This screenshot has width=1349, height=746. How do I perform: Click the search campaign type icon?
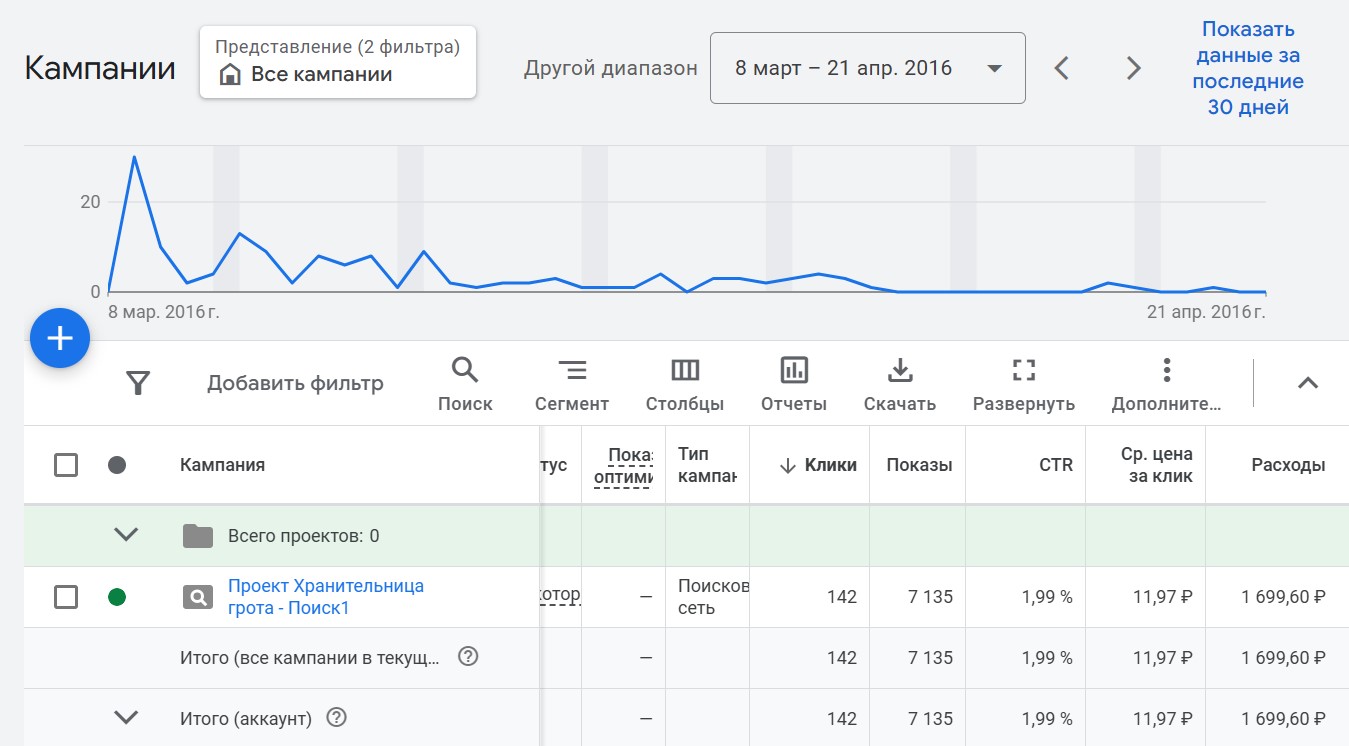(x=198, y=597)
